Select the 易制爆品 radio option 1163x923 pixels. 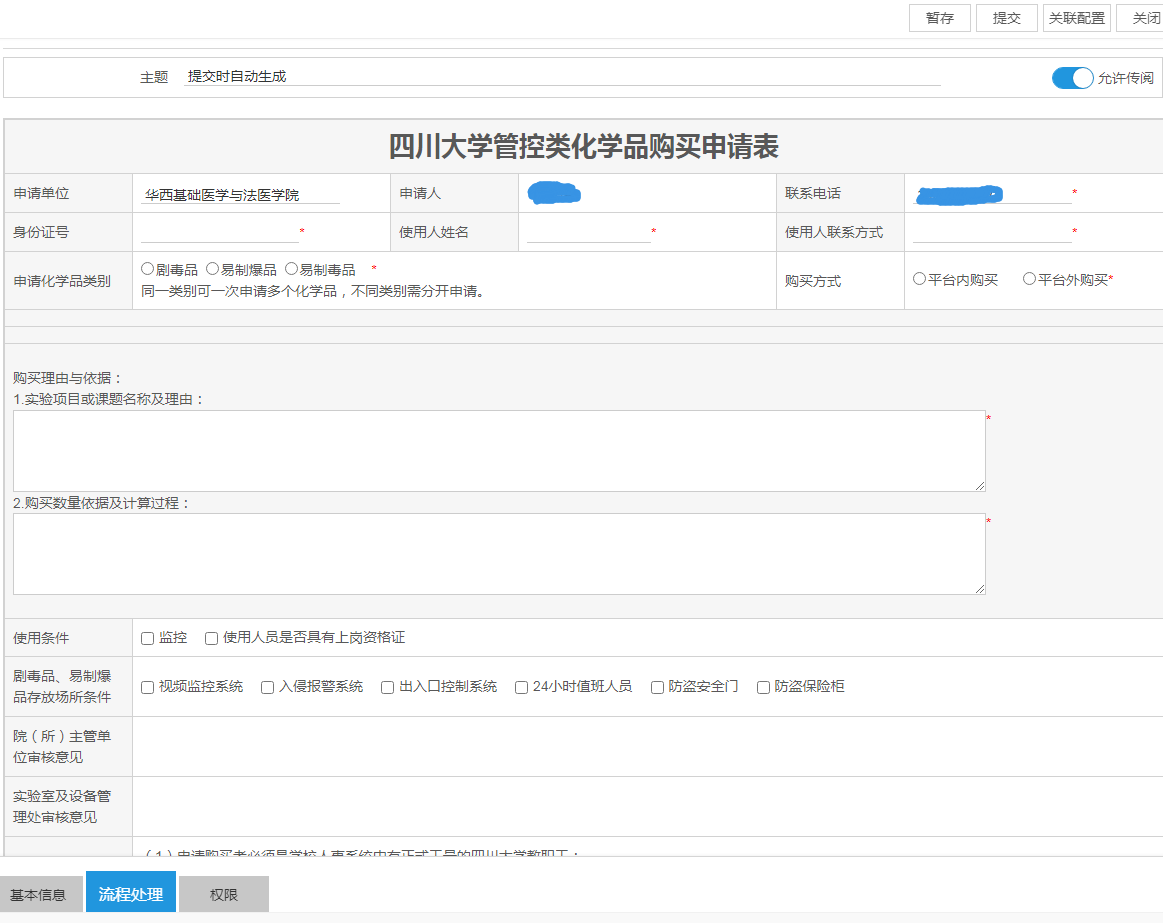click(x=212, y=269)
